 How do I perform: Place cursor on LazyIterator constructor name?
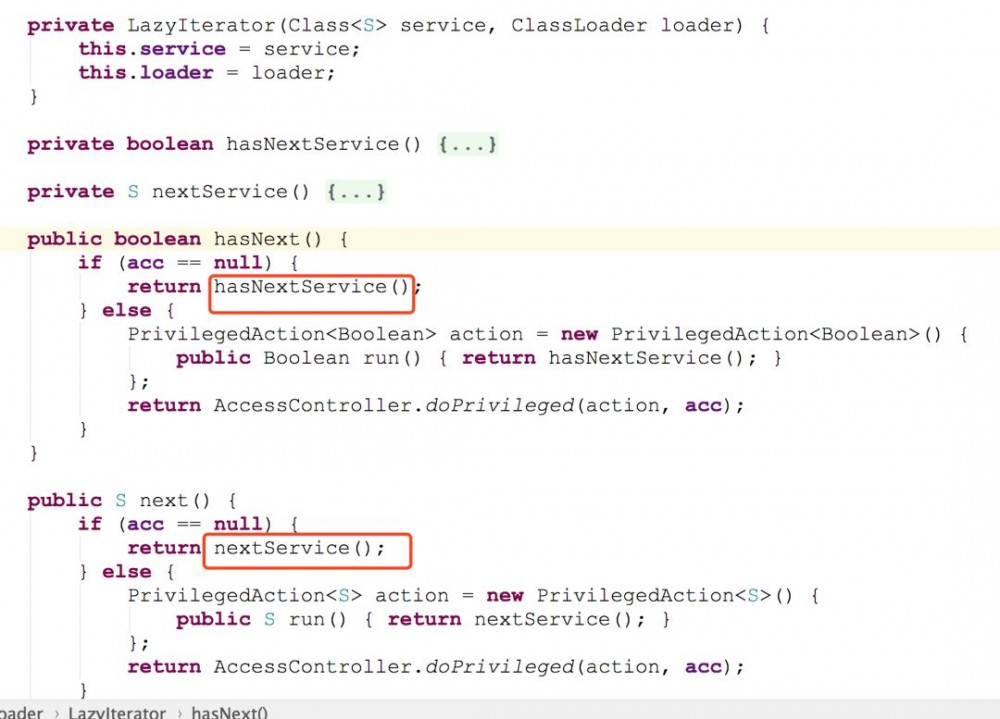pyautogui.click(x=200, y=26)
